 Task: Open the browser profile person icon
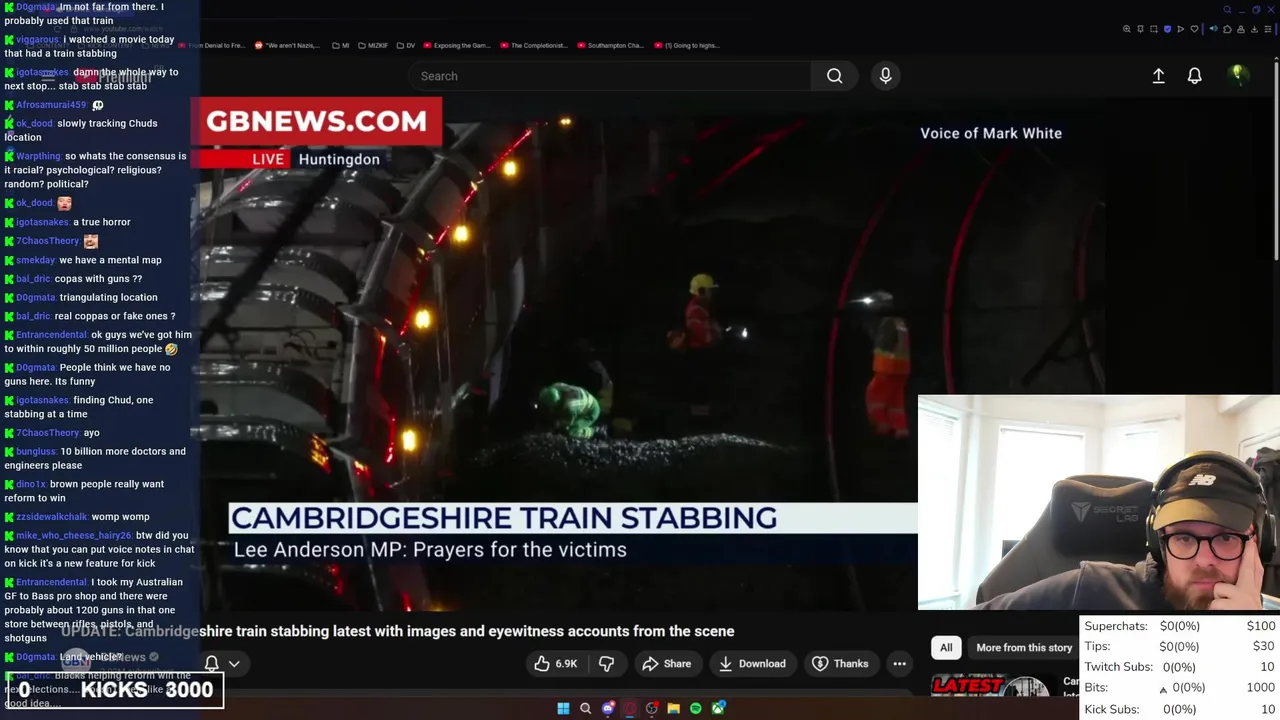coord(1241,29)
